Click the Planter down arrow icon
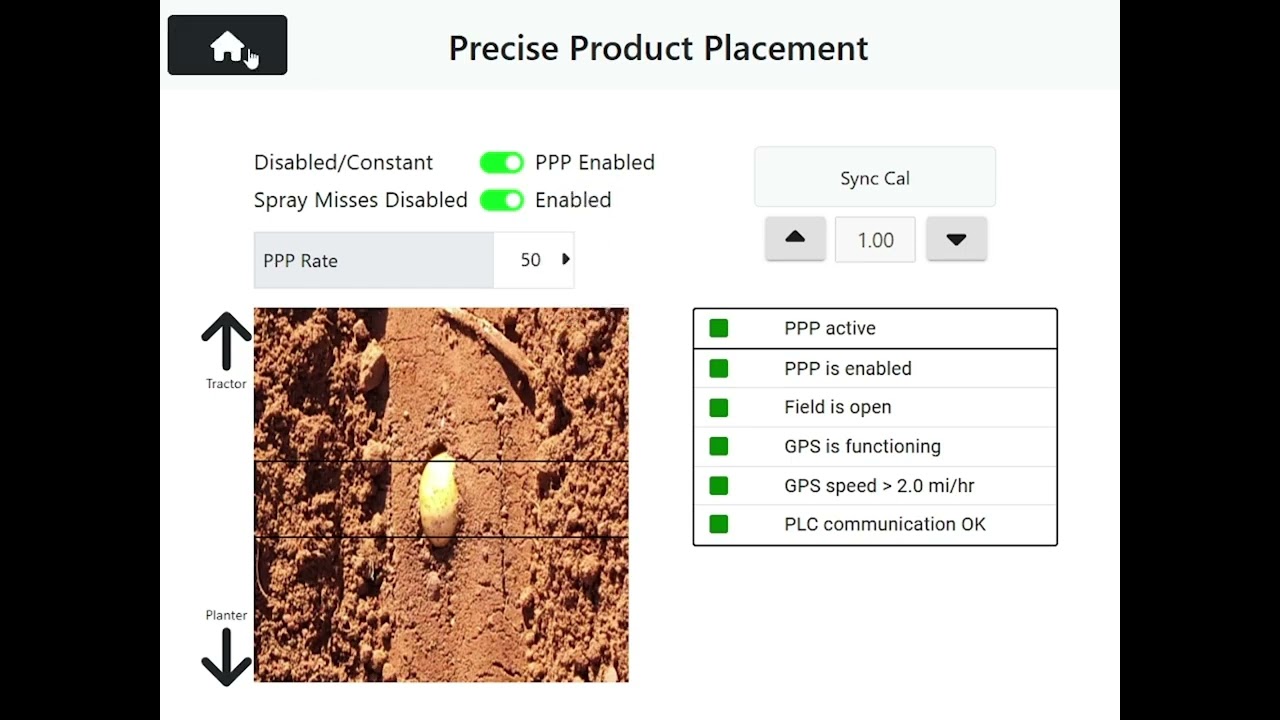 (226, 657)
